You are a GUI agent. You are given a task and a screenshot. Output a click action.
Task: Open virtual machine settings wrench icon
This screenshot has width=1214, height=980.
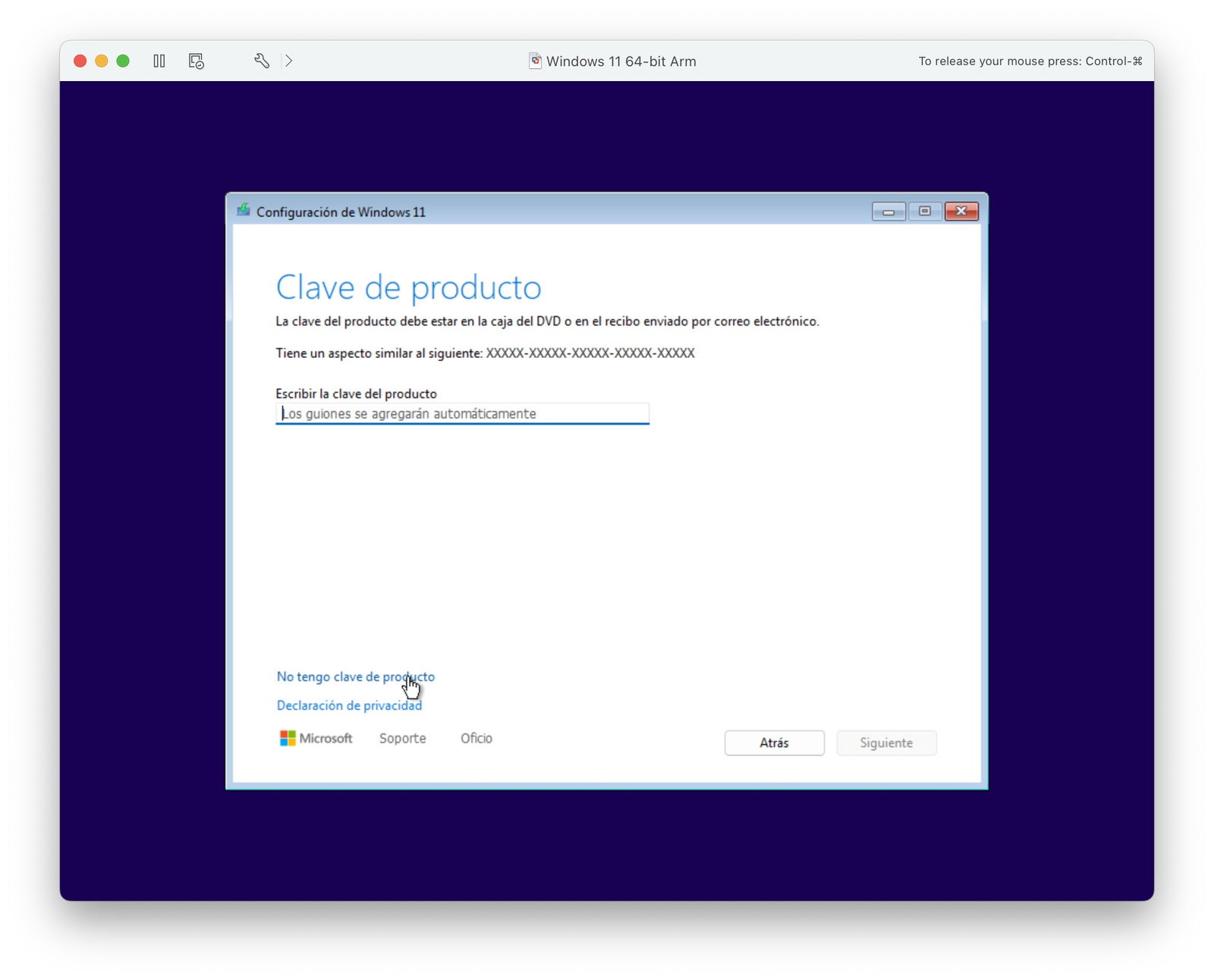tap(262, 61)
